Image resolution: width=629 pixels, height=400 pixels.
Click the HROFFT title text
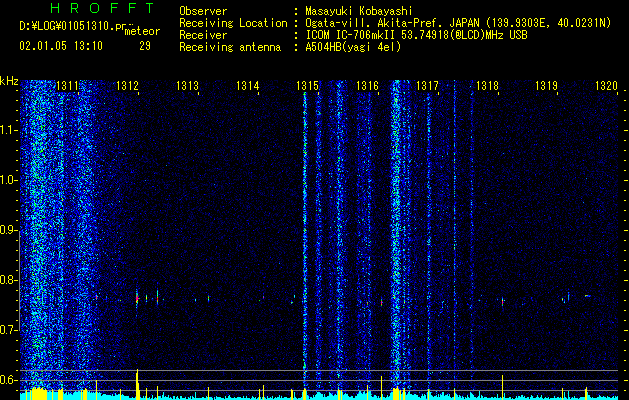pyautogui.click(x=102, y=8)
